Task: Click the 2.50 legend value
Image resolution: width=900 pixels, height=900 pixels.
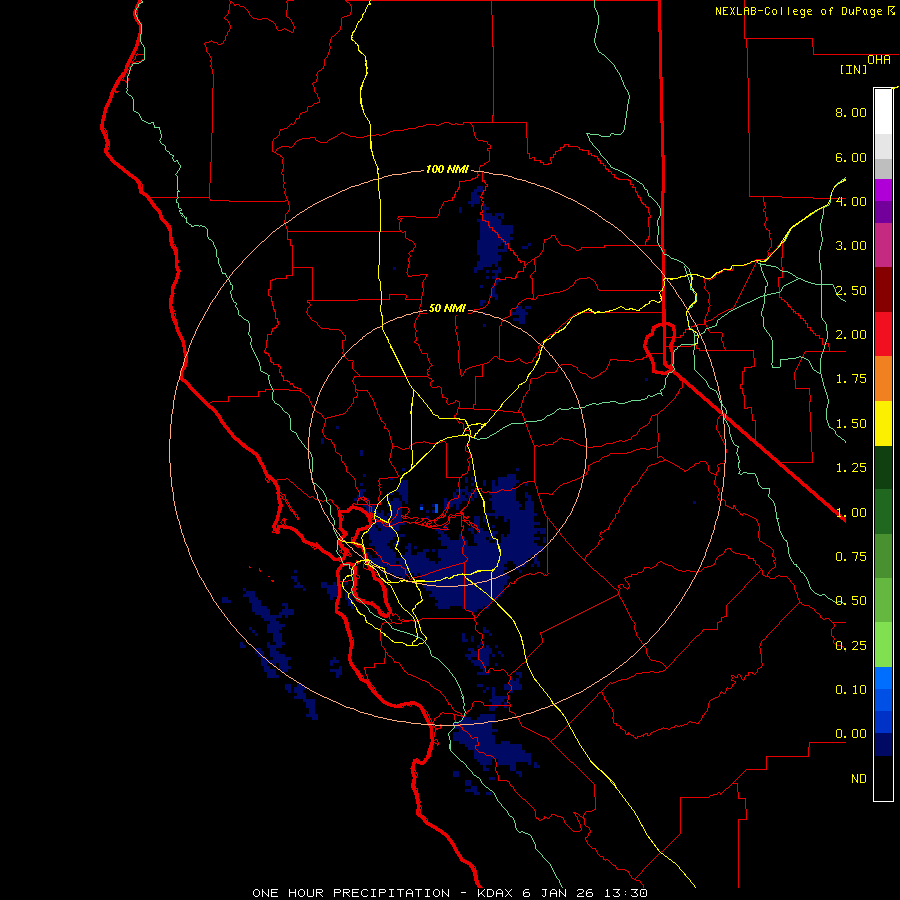Action: pyautogui.click(x=851, y=290)
